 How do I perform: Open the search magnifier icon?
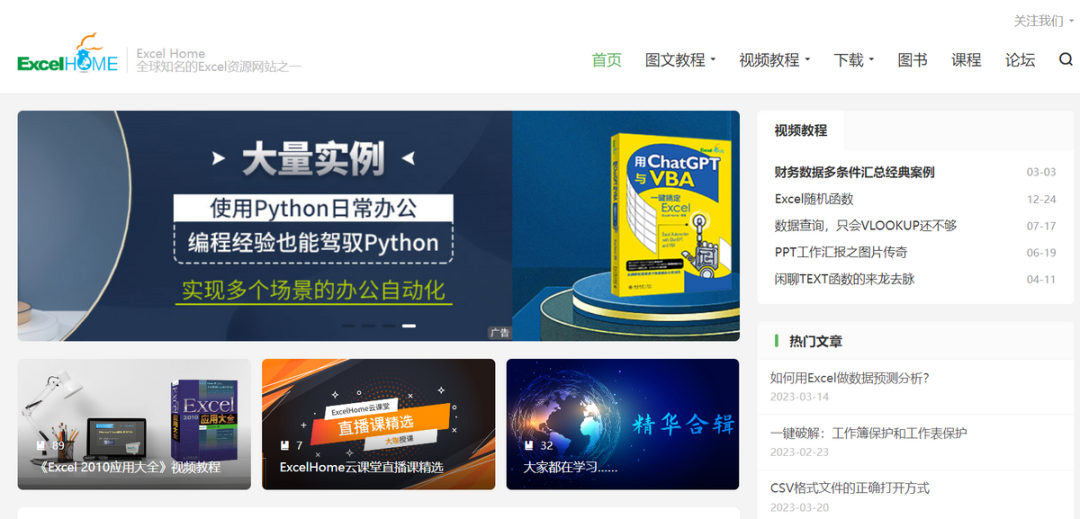pos(1066,60)
